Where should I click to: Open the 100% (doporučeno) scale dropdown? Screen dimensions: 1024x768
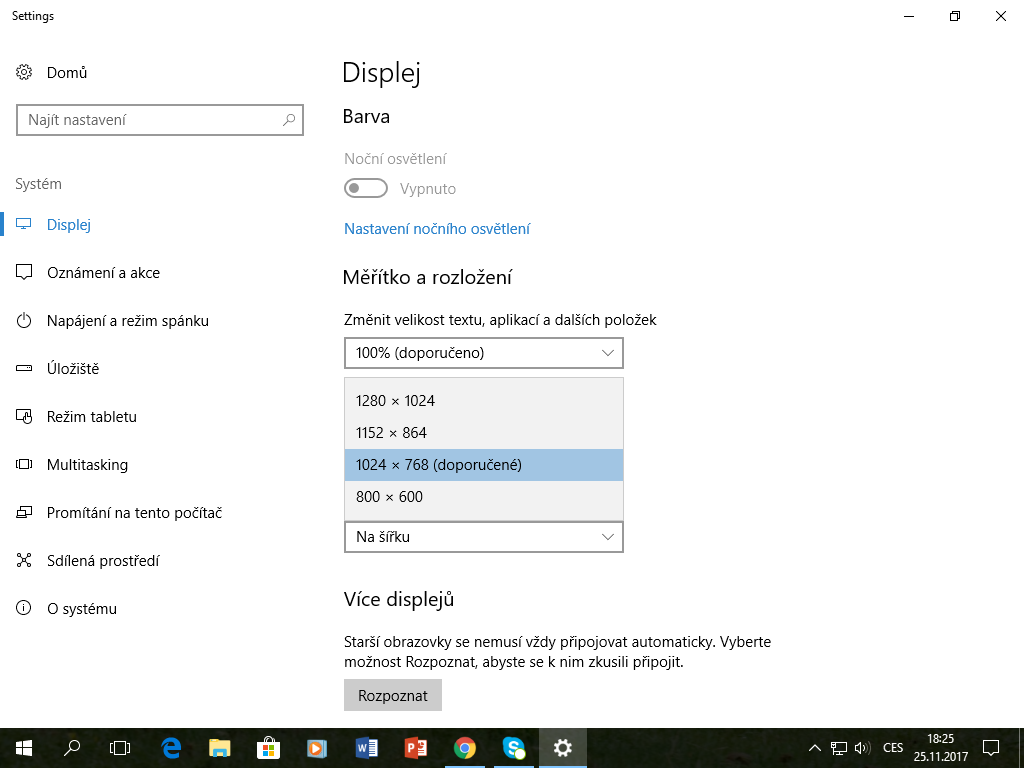[x=484, y=353]
